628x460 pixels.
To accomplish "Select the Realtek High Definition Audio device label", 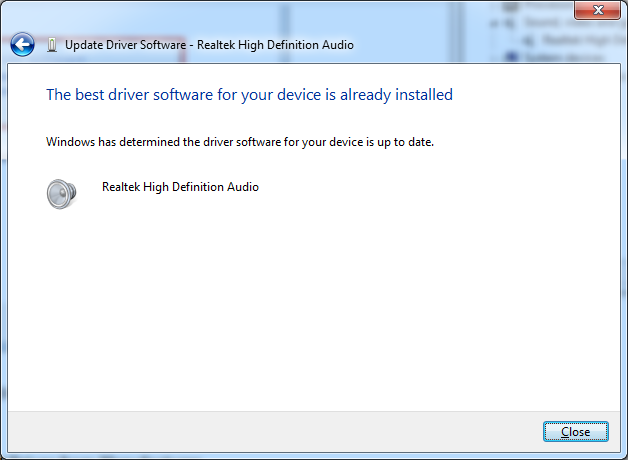I will click(x=180, y=187).
